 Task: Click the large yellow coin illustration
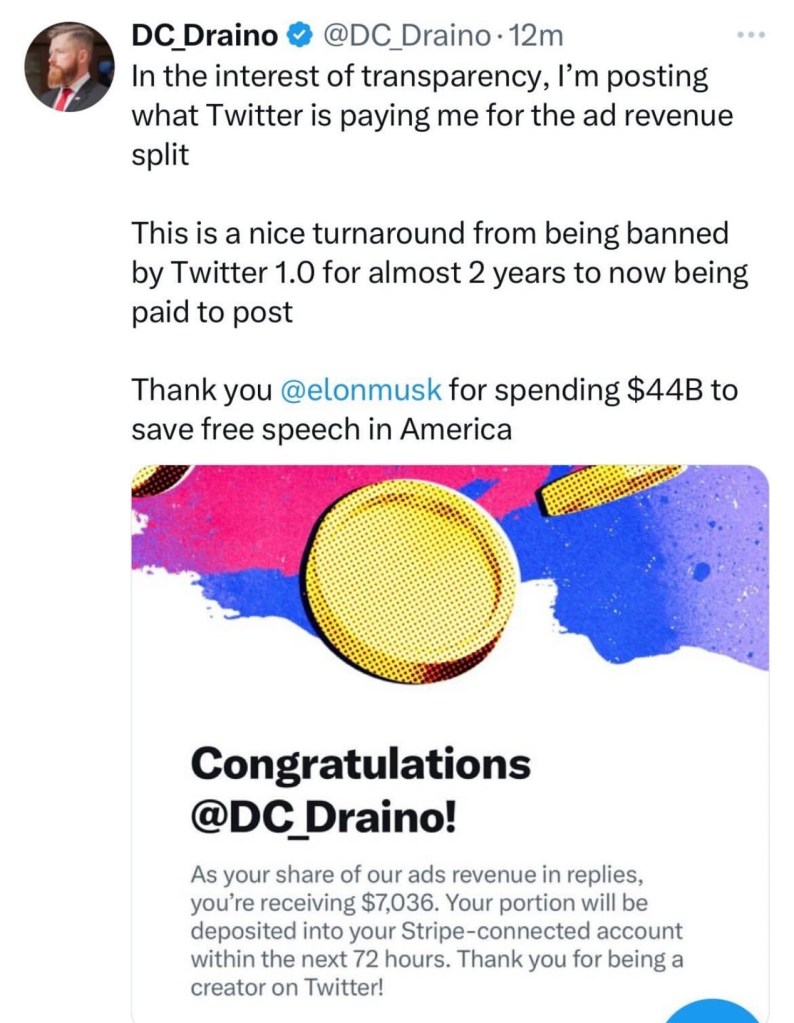(410, 581)
